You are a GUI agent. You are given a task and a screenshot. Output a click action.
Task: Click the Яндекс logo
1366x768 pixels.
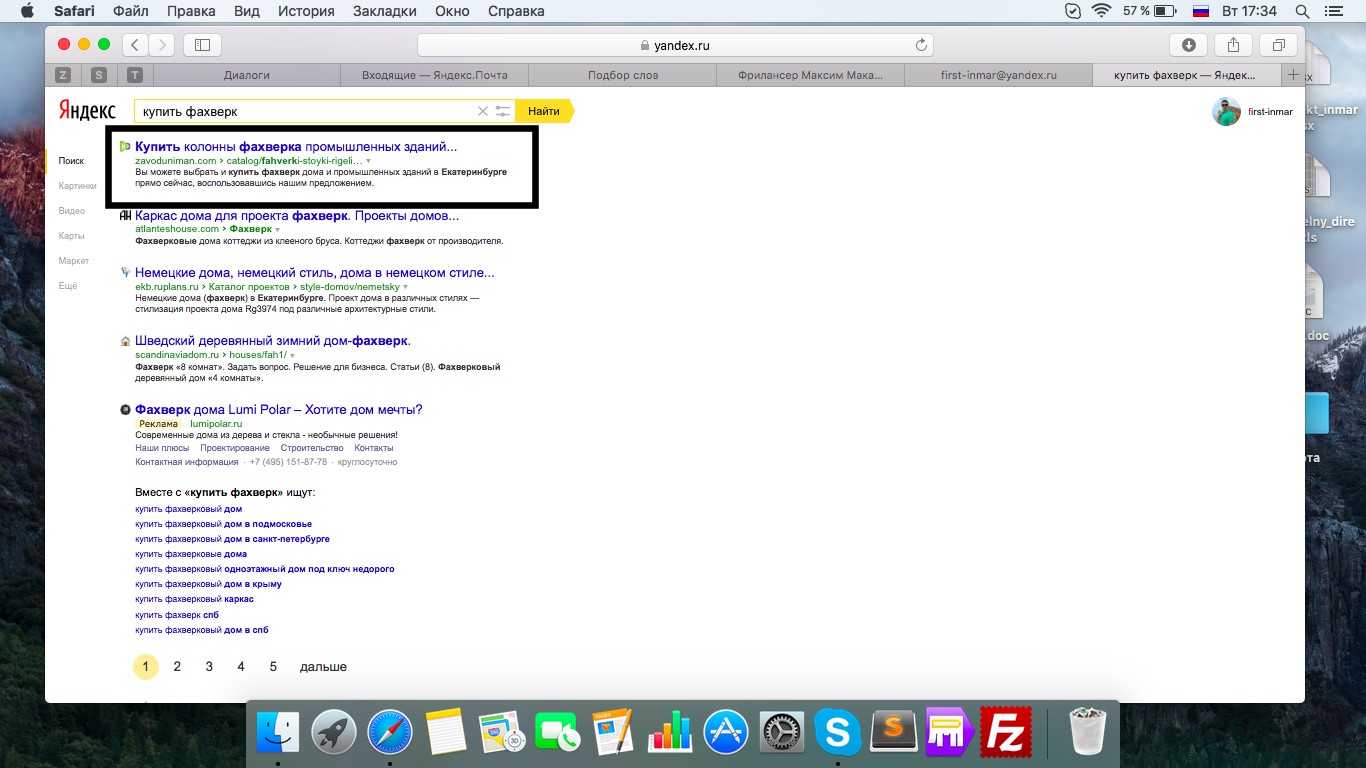tap(86, 111)
